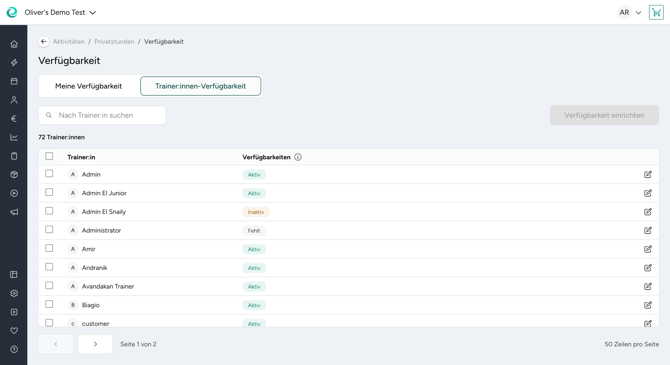Check the Admin El Junior checkbox
This screenshot has height=365, width=670.
coord(49,192)
